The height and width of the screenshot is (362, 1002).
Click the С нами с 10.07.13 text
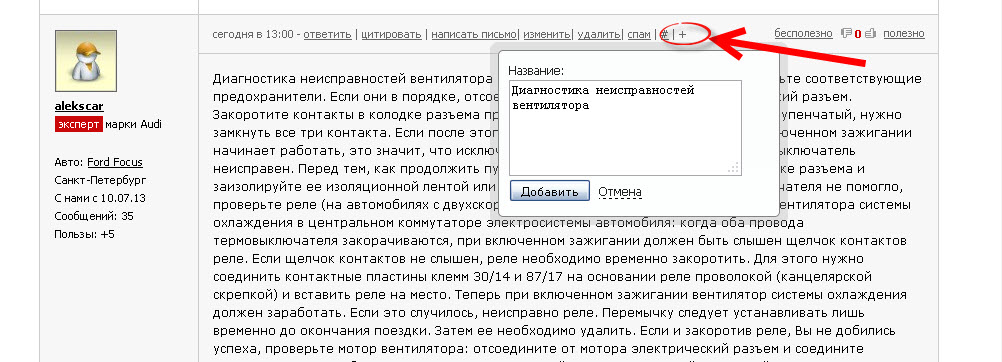pos(100,198)
